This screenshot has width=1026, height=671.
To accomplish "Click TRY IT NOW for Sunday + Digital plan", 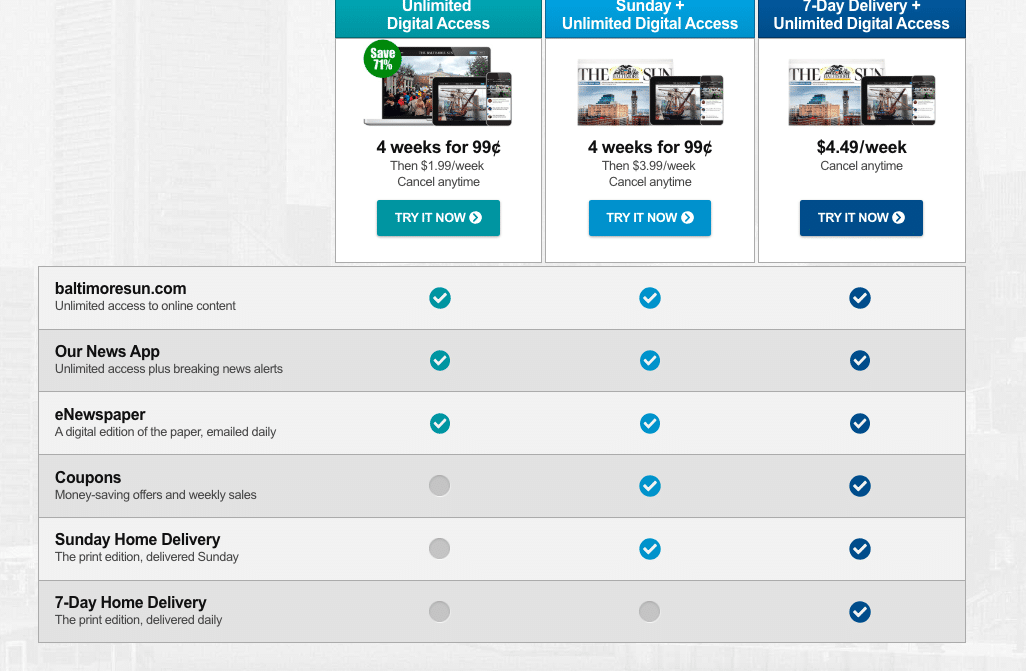I will coord(650,218).
